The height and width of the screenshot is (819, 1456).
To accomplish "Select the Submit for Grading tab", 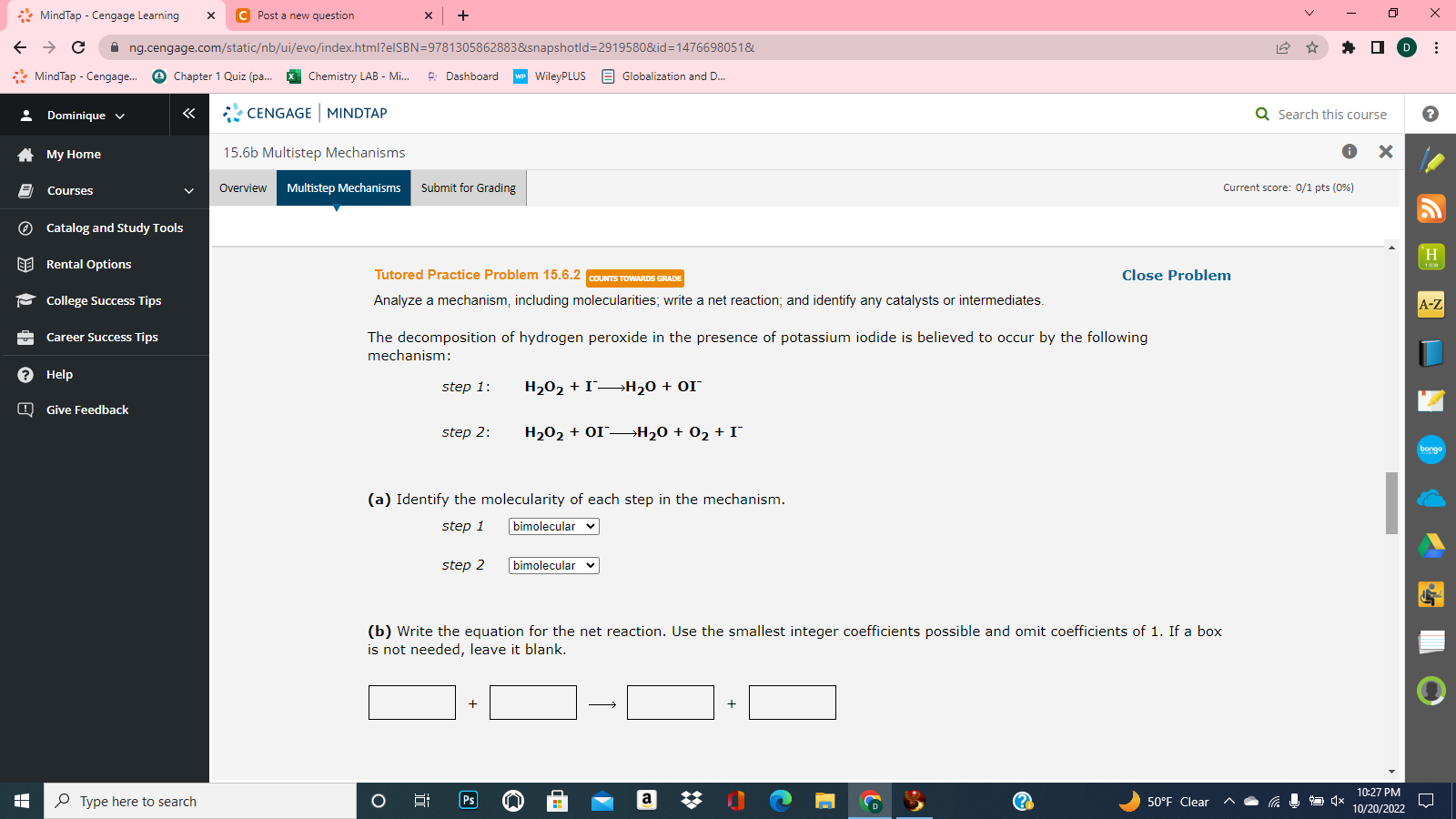I will pos(468,187).
